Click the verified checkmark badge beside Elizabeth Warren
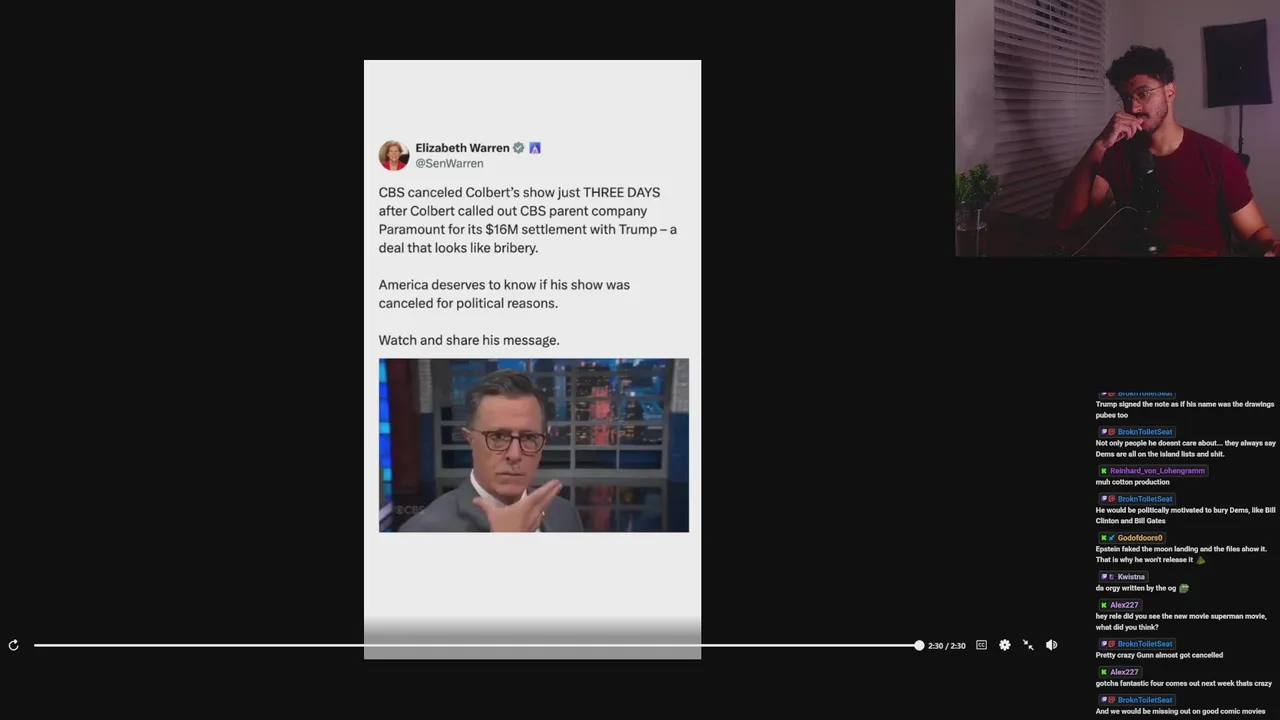Viewport: 1280px width, 720px height. click(x=518, y=148)
